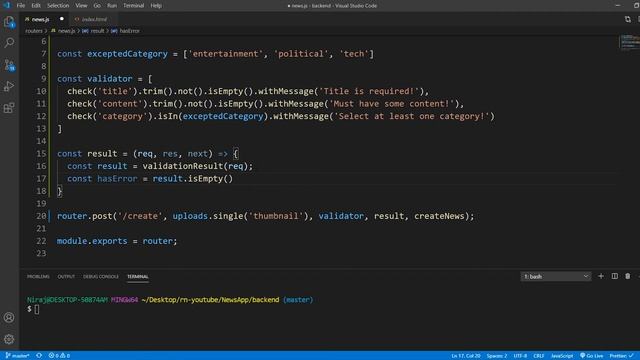Image resolution: width=640 pixels, height=360 pixels.
Task: Open the Edit menu
Action: pyautogui.click(x=36, y=6)
